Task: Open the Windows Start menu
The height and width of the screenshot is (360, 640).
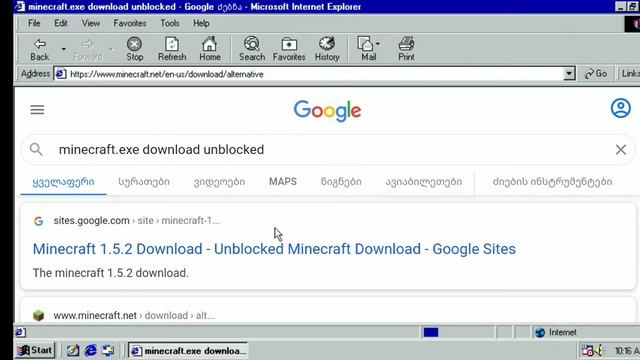Action: [x=35, y=350]
